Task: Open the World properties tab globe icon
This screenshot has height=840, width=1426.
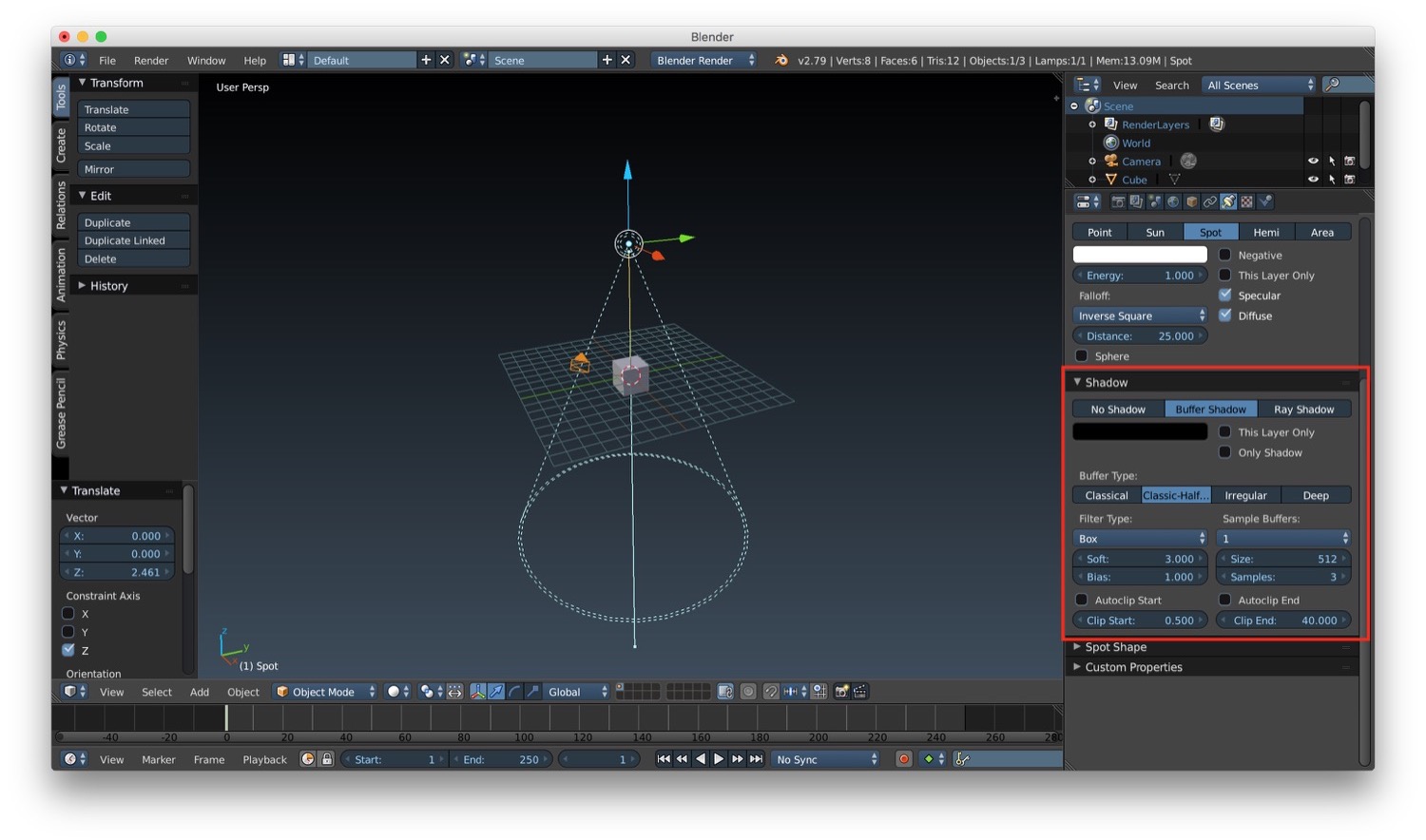Action: coord(1173,201)
